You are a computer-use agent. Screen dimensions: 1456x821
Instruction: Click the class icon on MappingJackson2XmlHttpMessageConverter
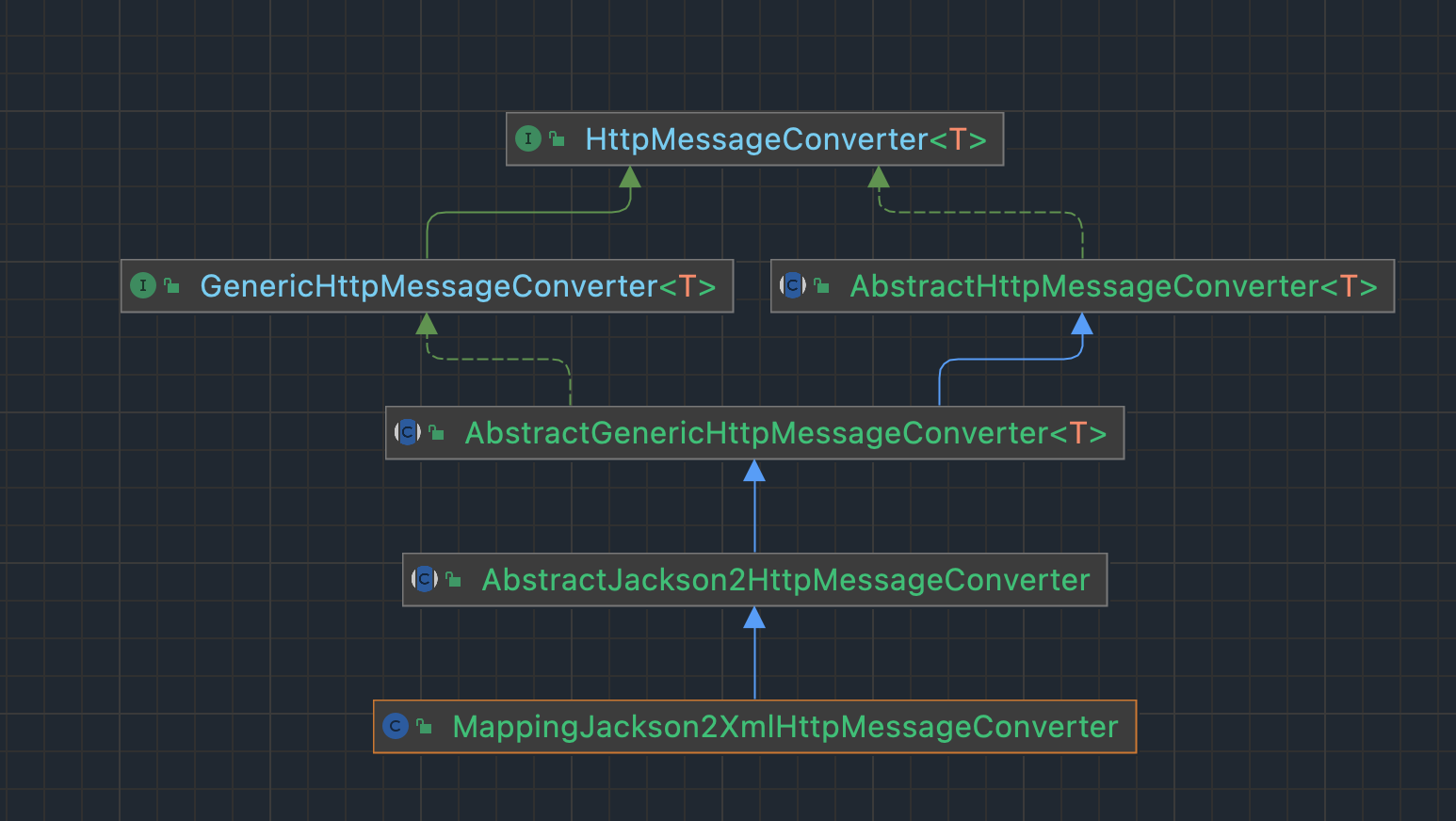coord(396,726)
